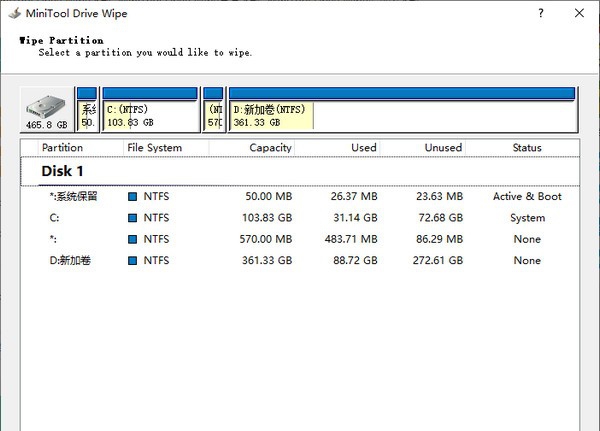600x431 pixels.
Task: Select the *:系统保留 partition row
Action: [300, 197]
